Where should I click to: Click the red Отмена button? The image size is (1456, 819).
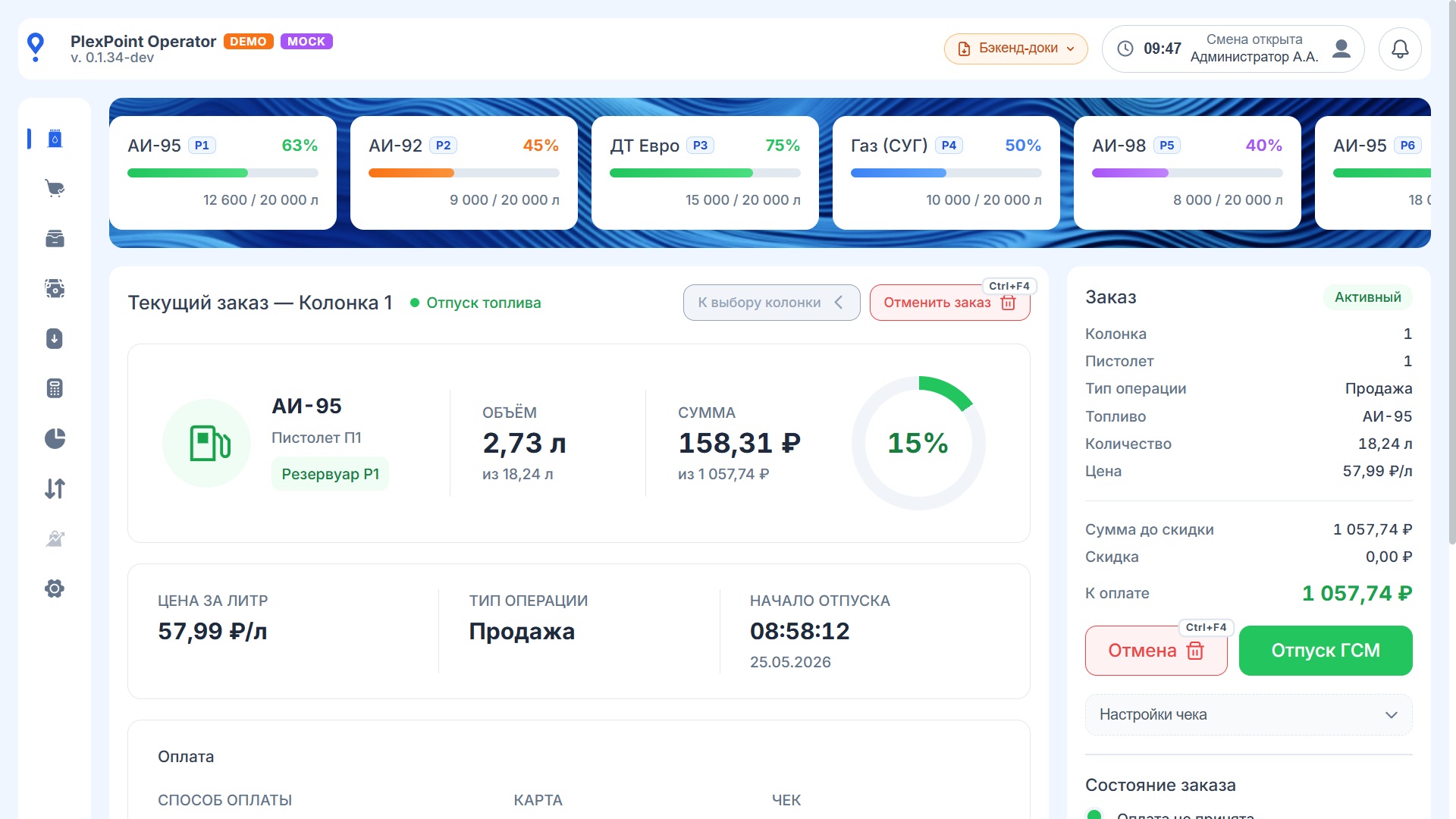tap(1156, 651)
